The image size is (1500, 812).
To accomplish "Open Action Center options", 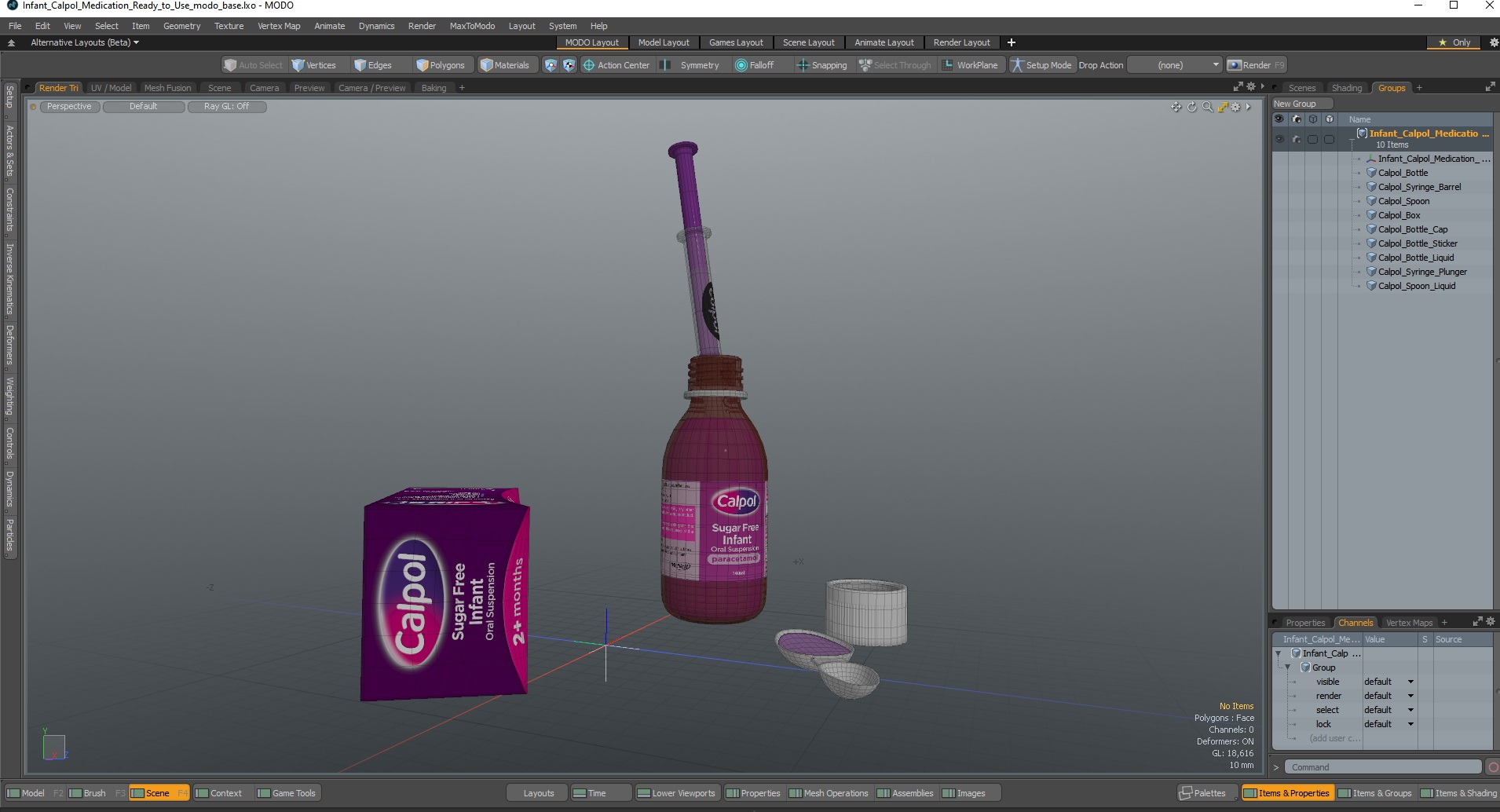I will 616,65.
